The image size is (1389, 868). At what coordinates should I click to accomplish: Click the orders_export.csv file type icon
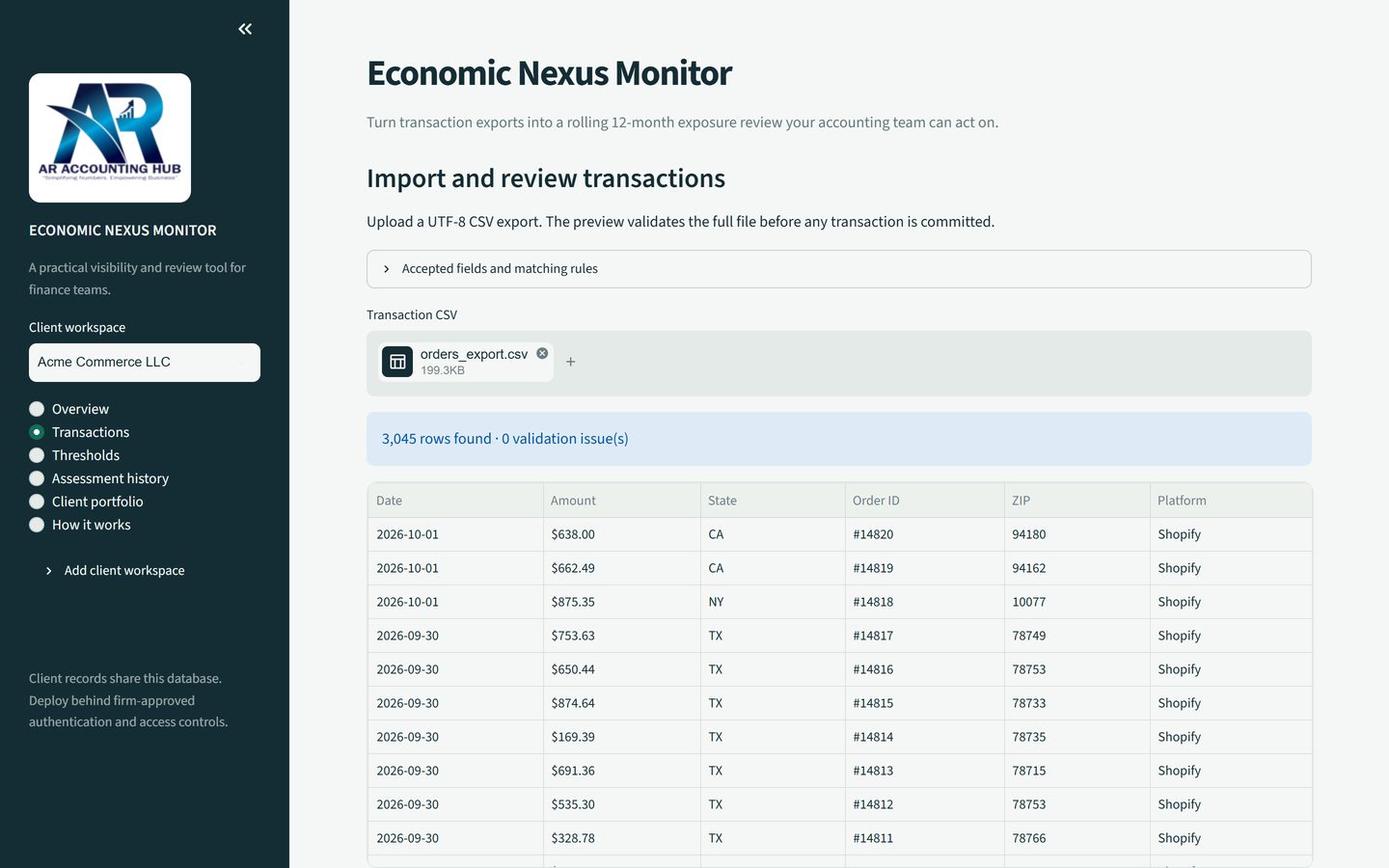(x=397, y=362)
